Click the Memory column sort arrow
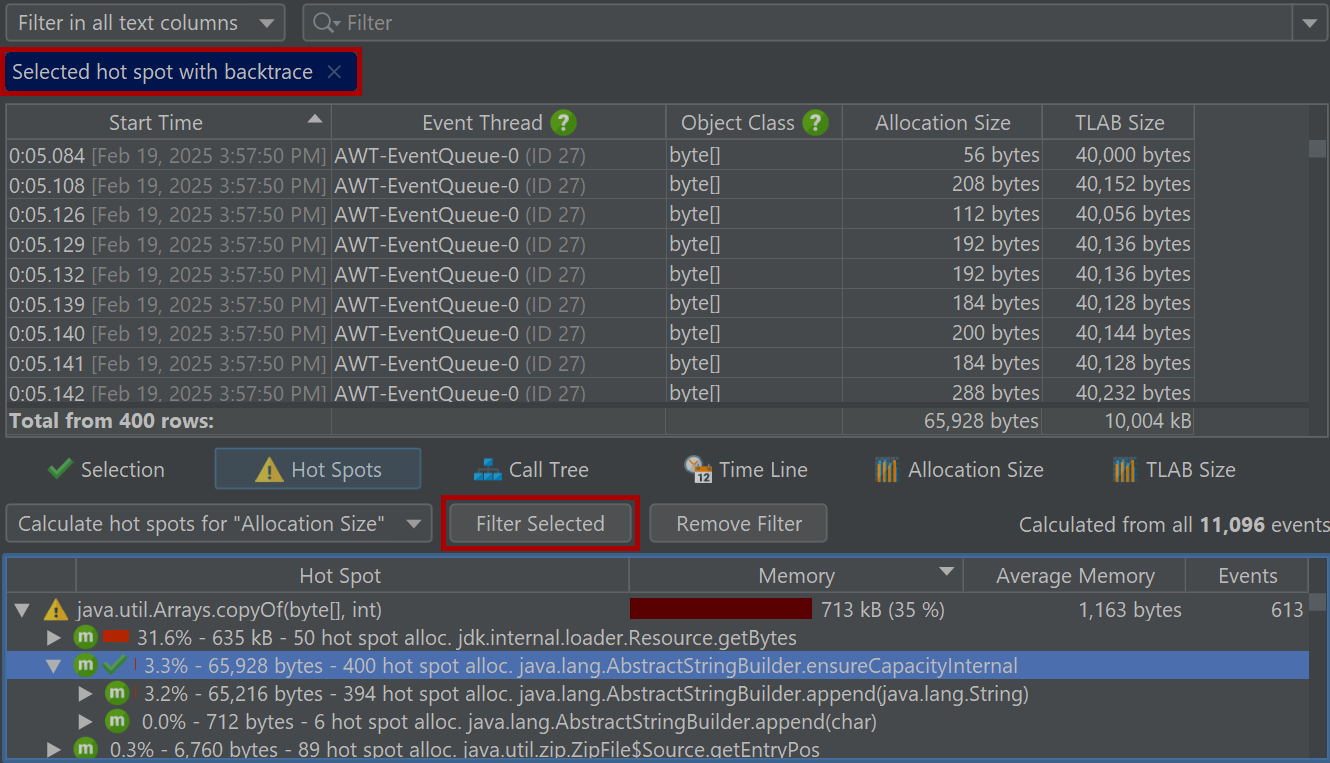The image size is (1330, 763). point(945,572)
